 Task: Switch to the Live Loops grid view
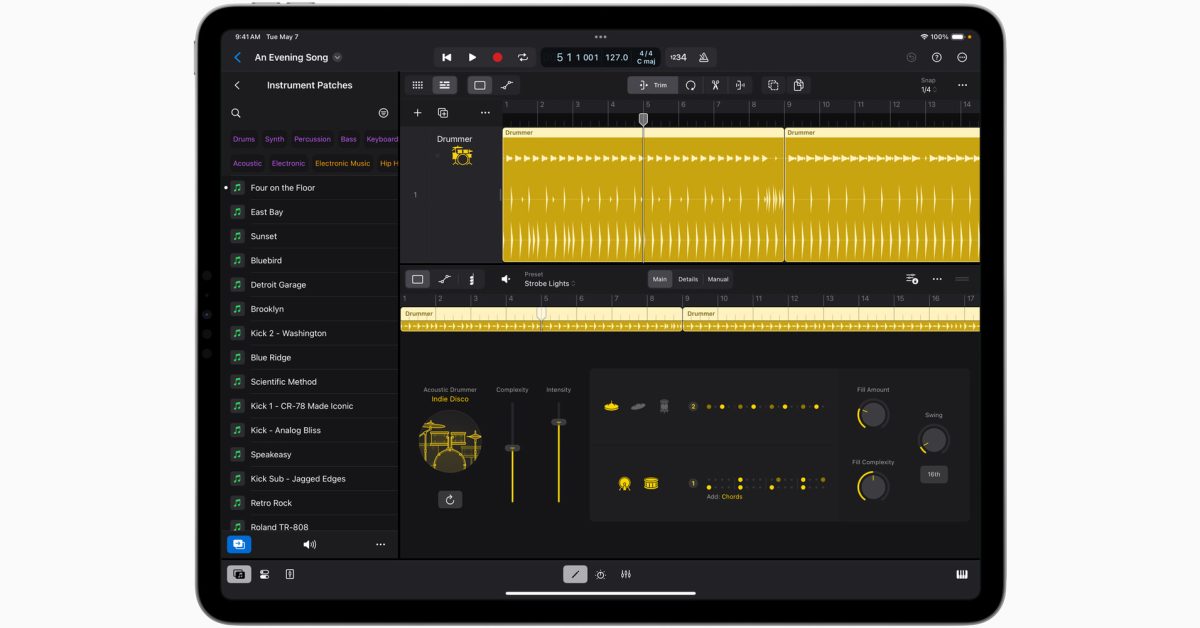(x=418, y=85)
